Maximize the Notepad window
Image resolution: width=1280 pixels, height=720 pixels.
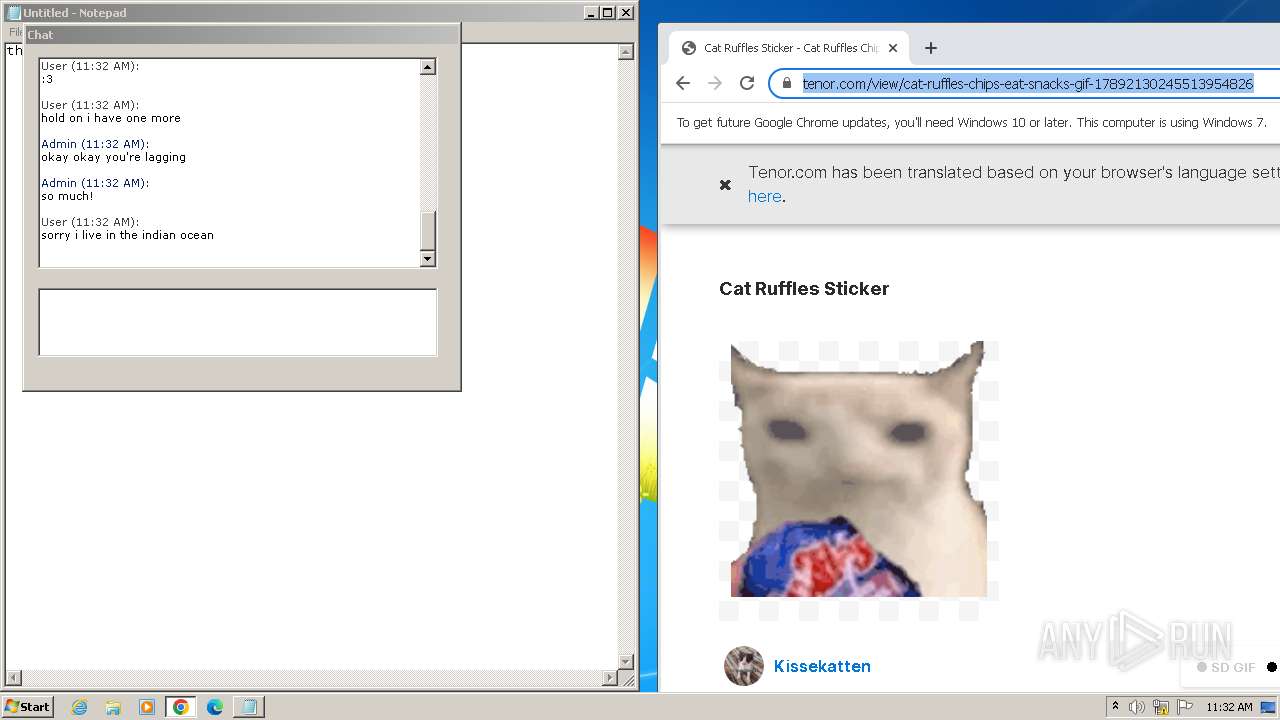(608, 13)
